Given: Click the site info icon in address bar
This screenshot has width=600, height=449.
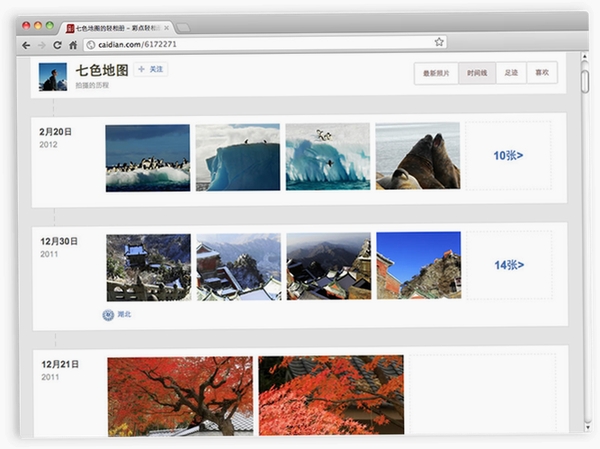Looking at the screenshot, I should tap(91, 45).
